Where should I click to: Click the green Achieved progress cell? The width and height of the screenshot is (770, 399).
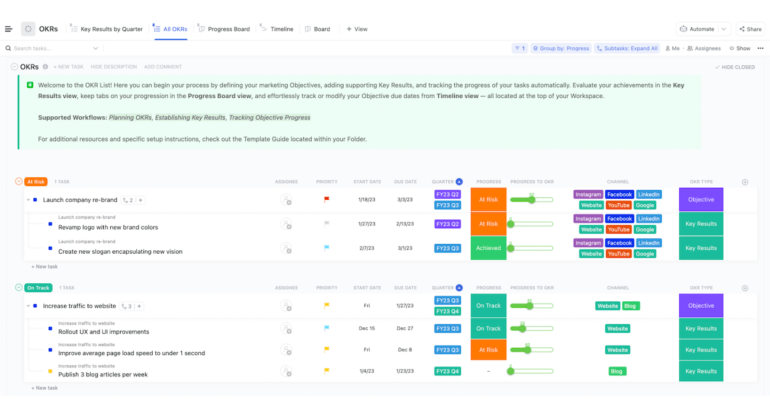tap(488, 248)
